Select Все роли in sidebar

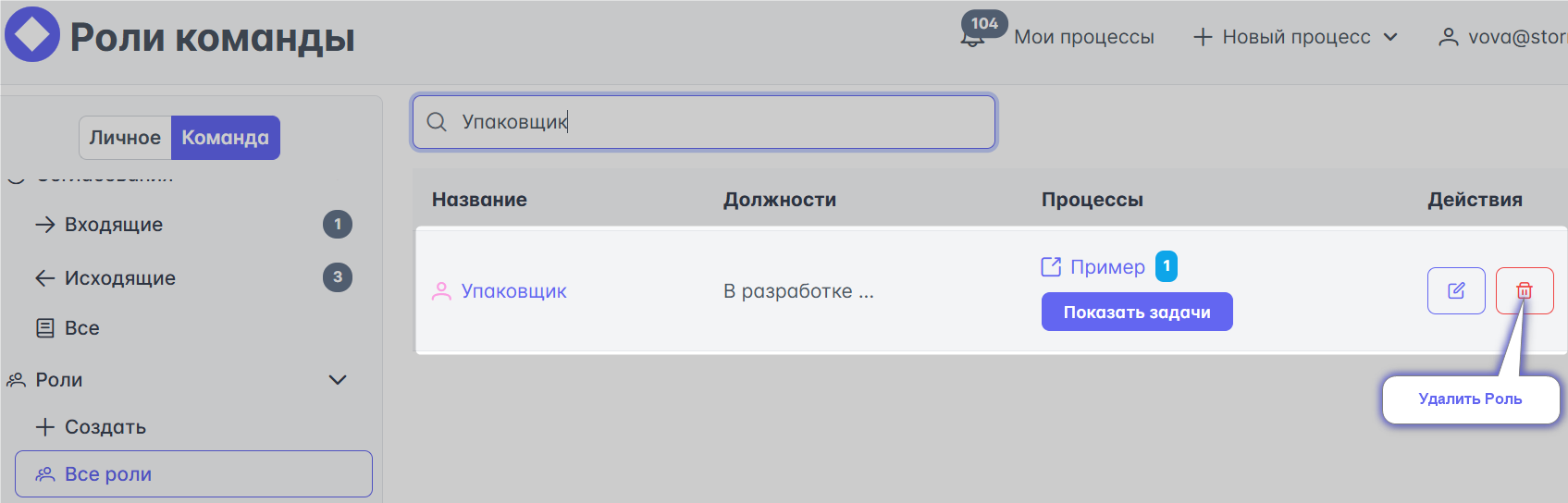coord(193,474)
